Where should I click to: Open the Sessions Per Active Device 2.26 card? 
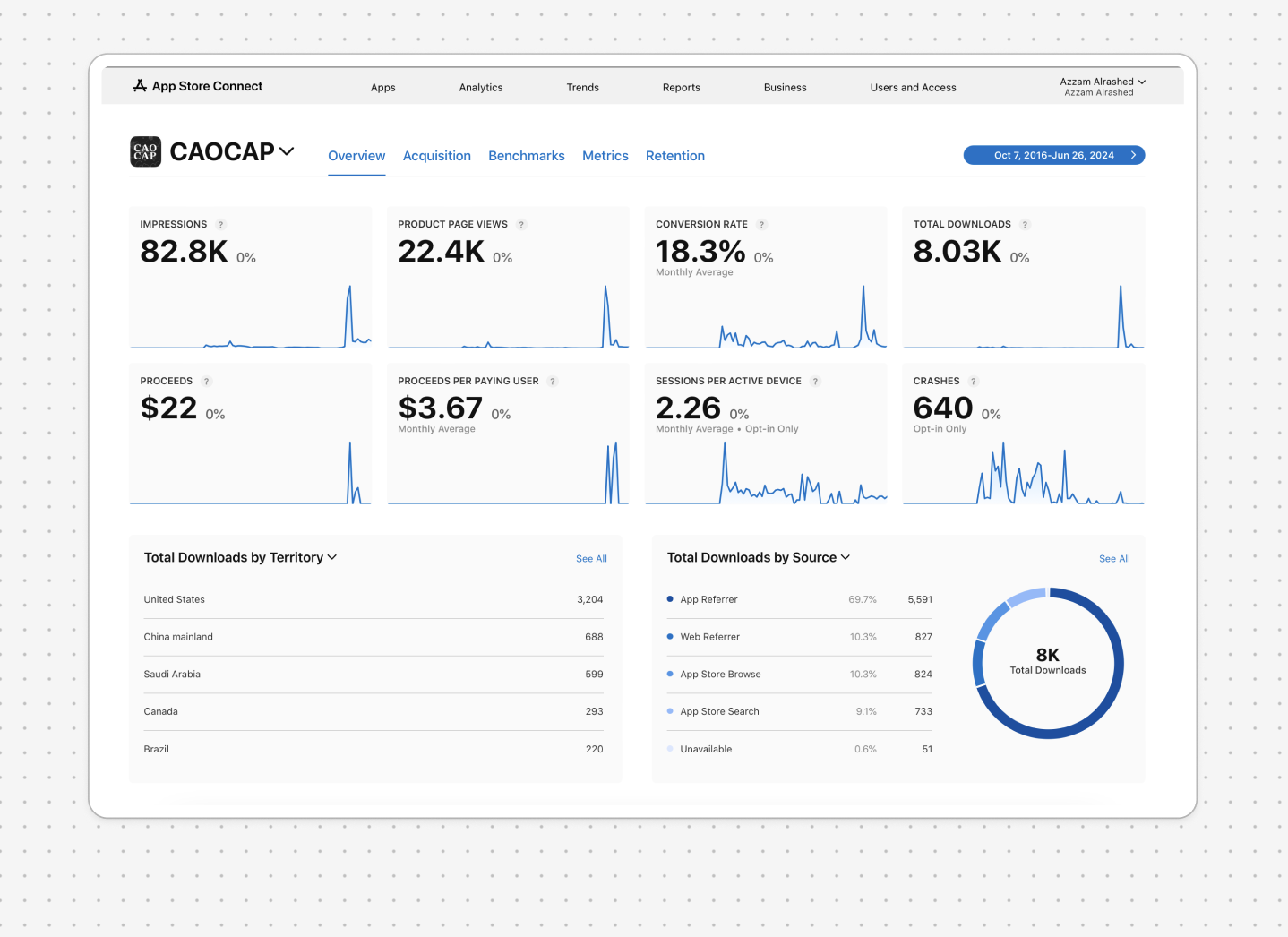pos(766,434)
